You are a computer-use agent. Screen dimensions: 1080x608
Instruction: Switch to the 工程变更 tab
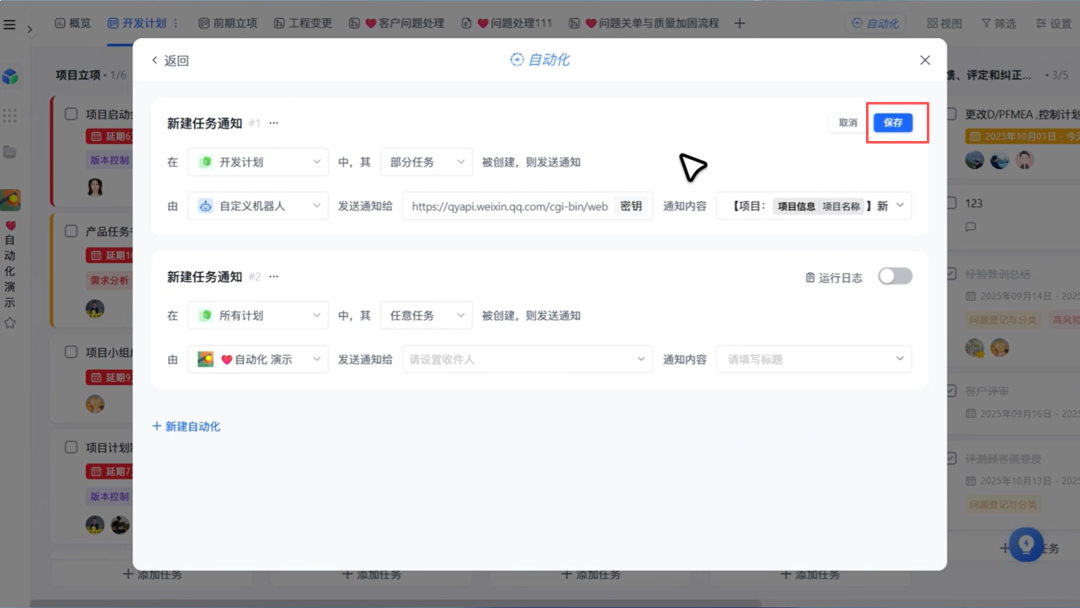tap(303, 23)
